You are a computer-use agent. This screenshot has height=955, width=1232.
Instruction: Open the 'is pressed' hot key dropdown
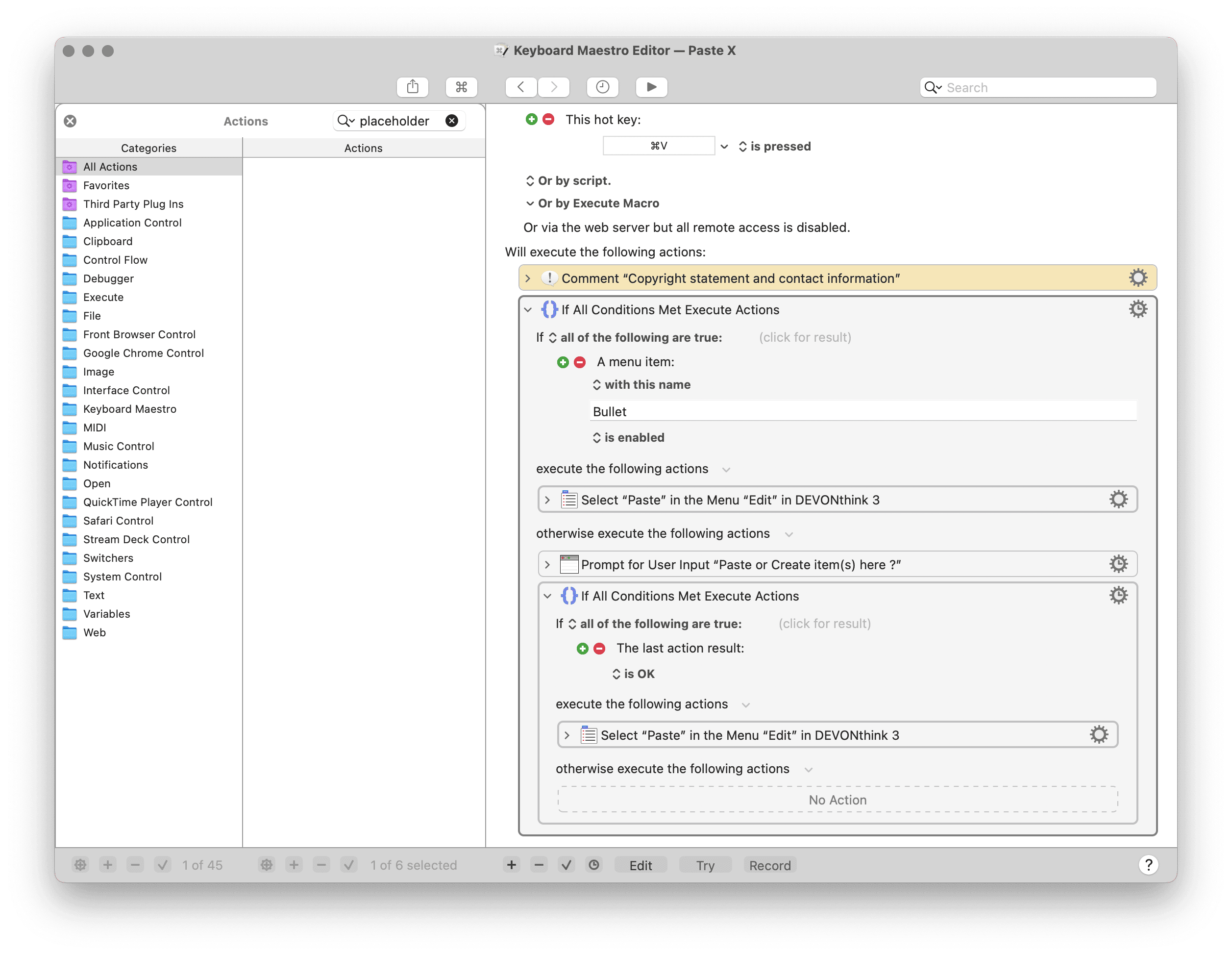click(x=774, y=146)
